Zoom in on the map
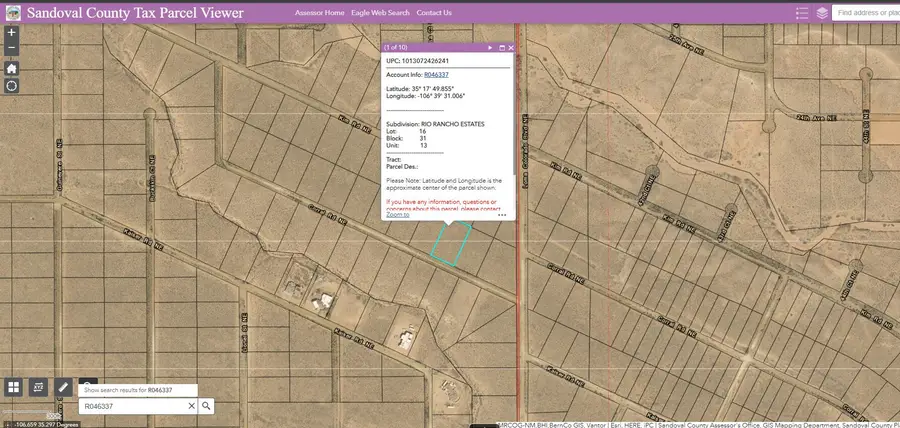900x428 pixels. coord(12,33)
